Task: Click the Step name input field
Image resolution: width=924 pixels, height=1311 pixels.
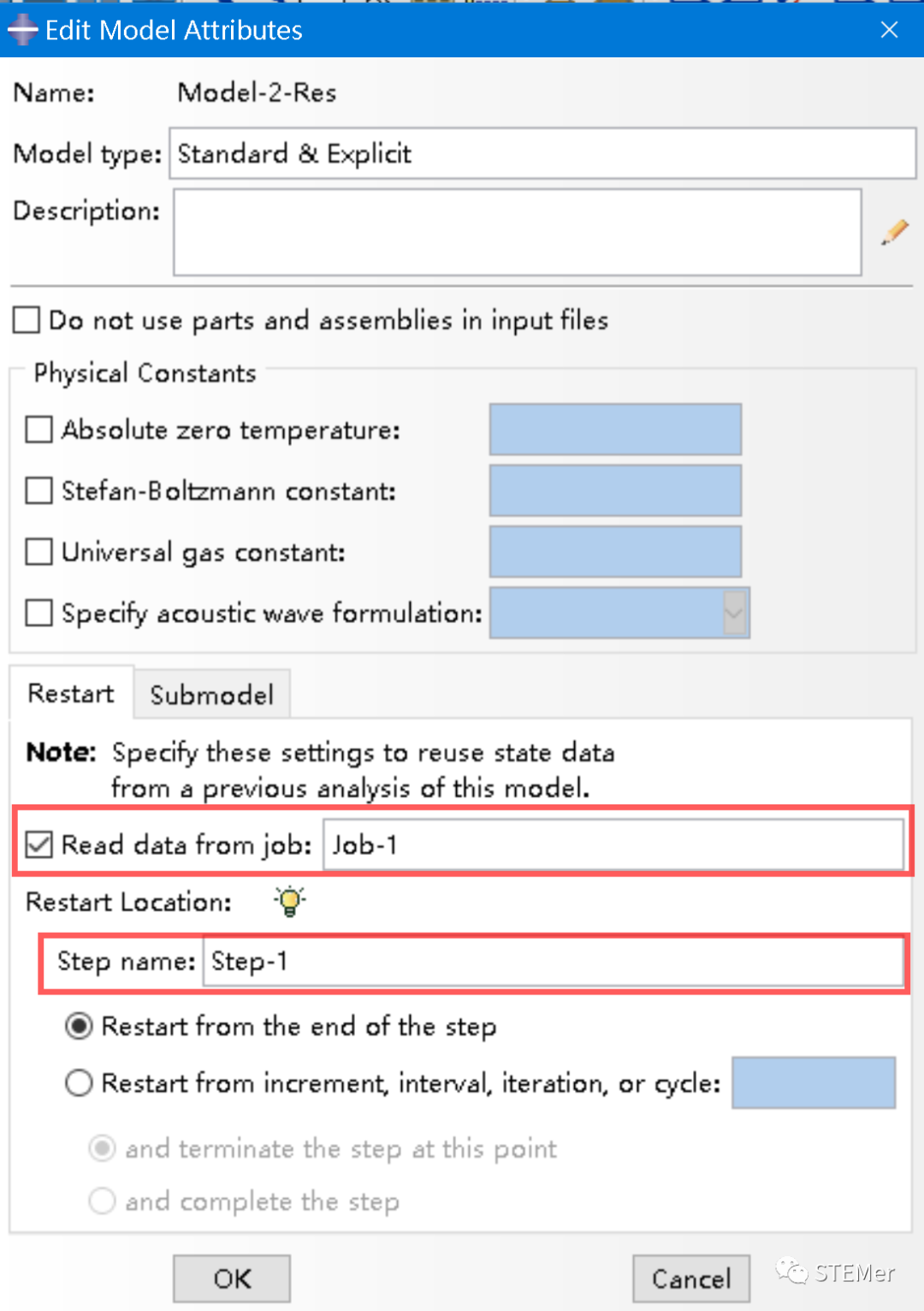Action: [552, 962]
